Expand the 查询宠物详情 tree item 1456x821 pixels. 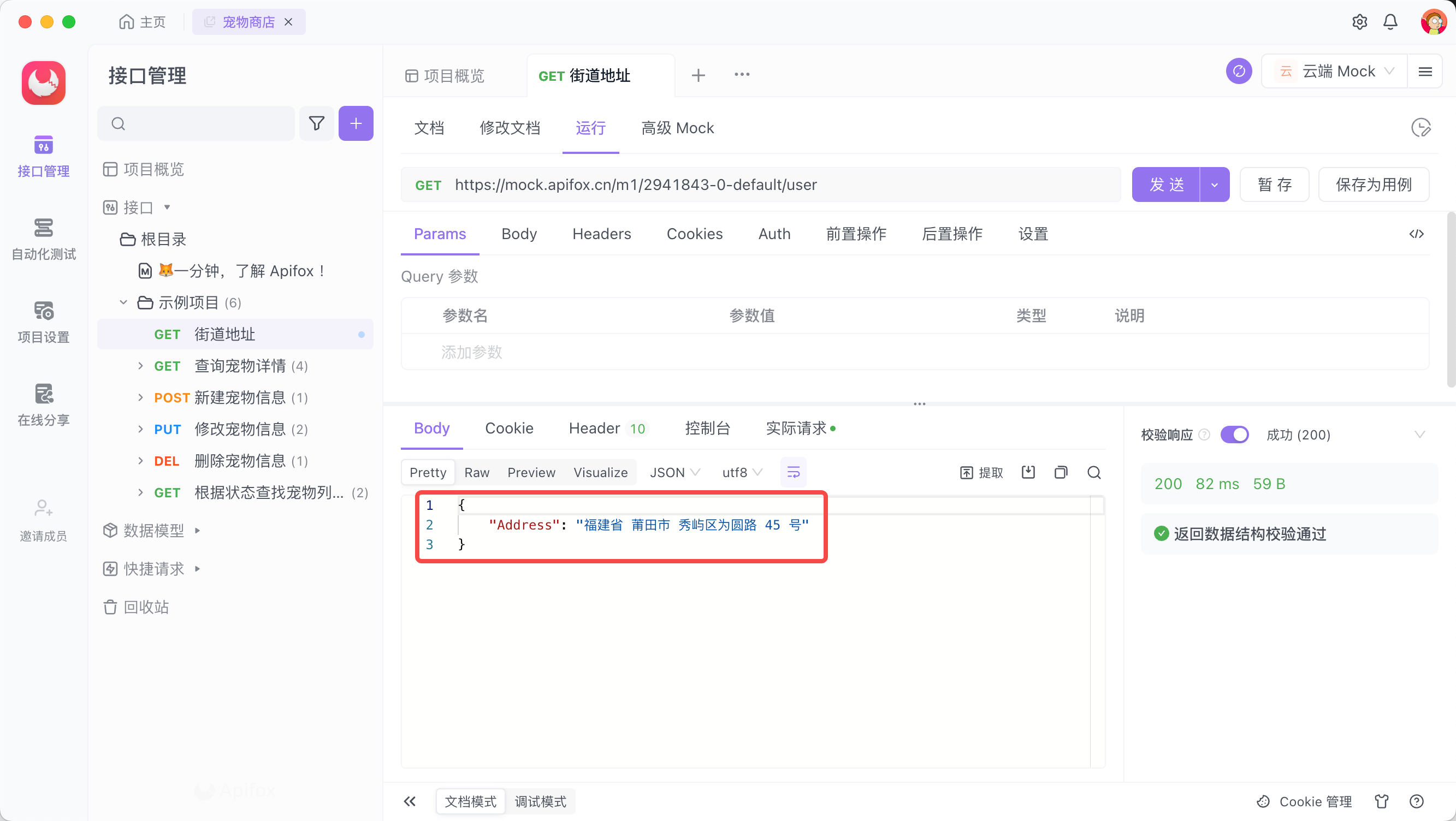[140, 366]
